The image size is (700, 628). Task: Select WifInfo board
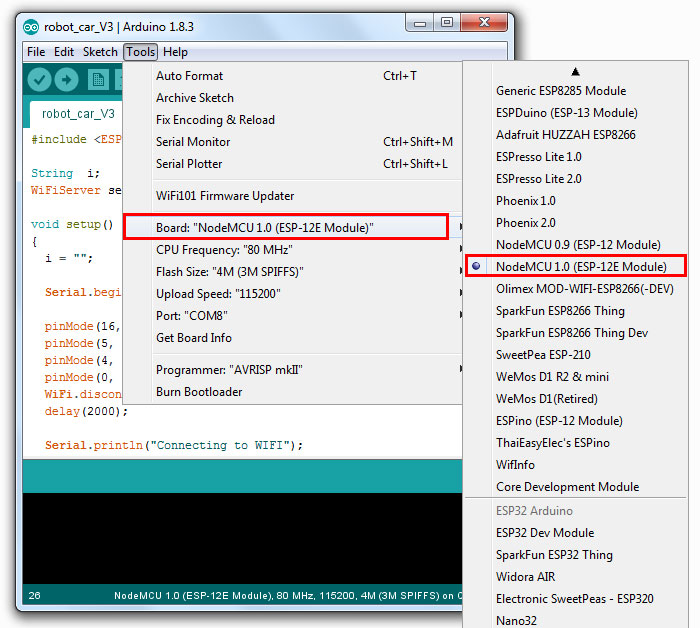pos(576,465)
